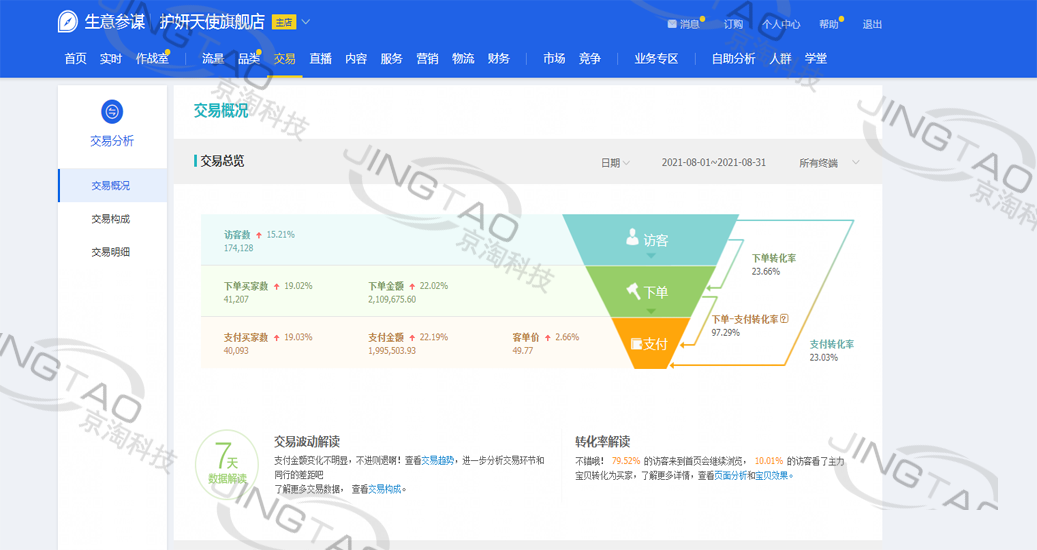Image resolution: width=1037 pixels, height=550 pixels.
Task: Click the visitor person icon in funnel
Action: tap(632, 238)
